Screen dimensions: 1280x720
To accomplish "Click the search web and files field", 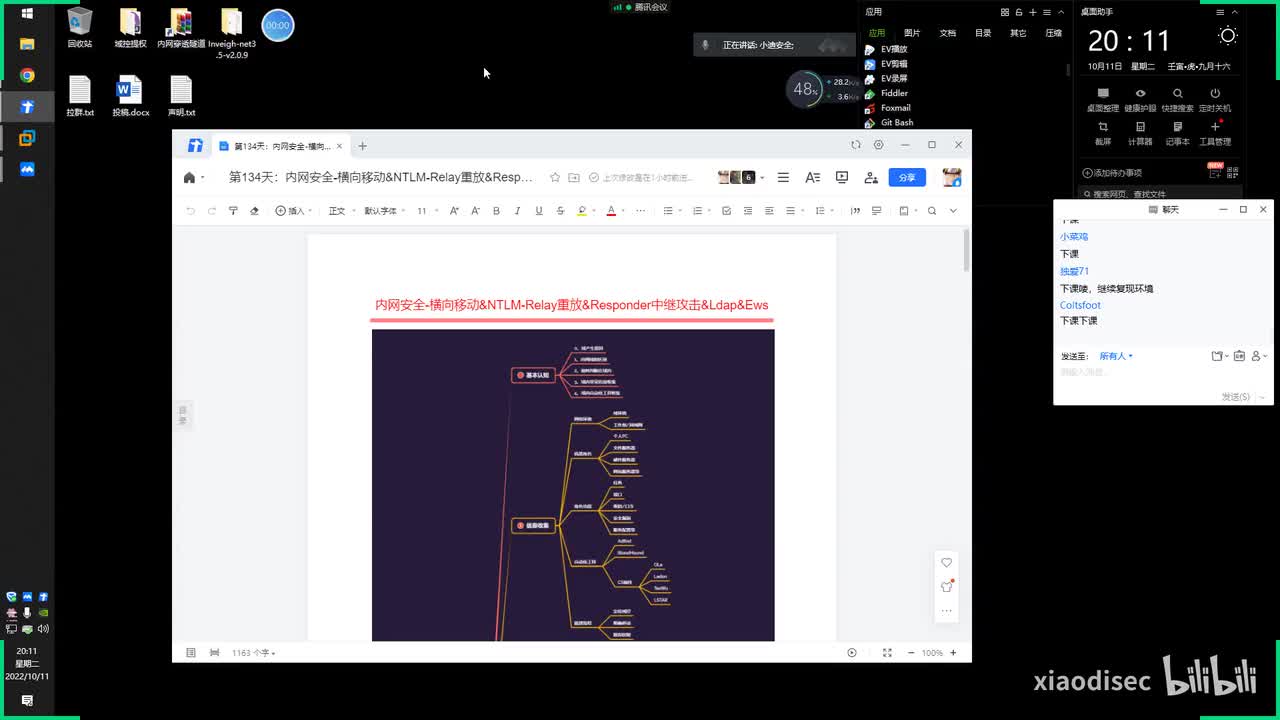I will [x=1162, y=194].
